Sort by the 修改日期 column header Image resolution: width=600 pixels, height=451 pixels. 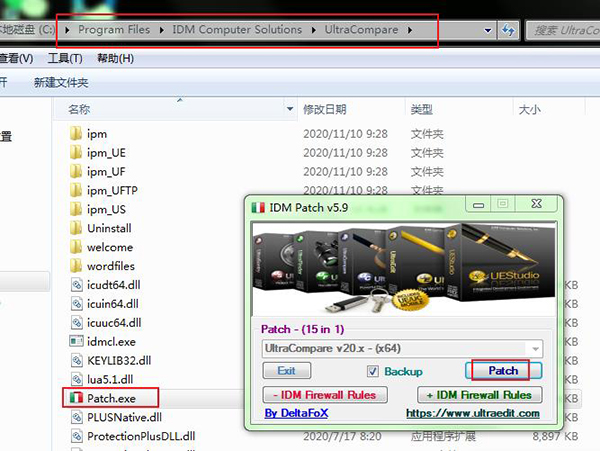point(324,109)
